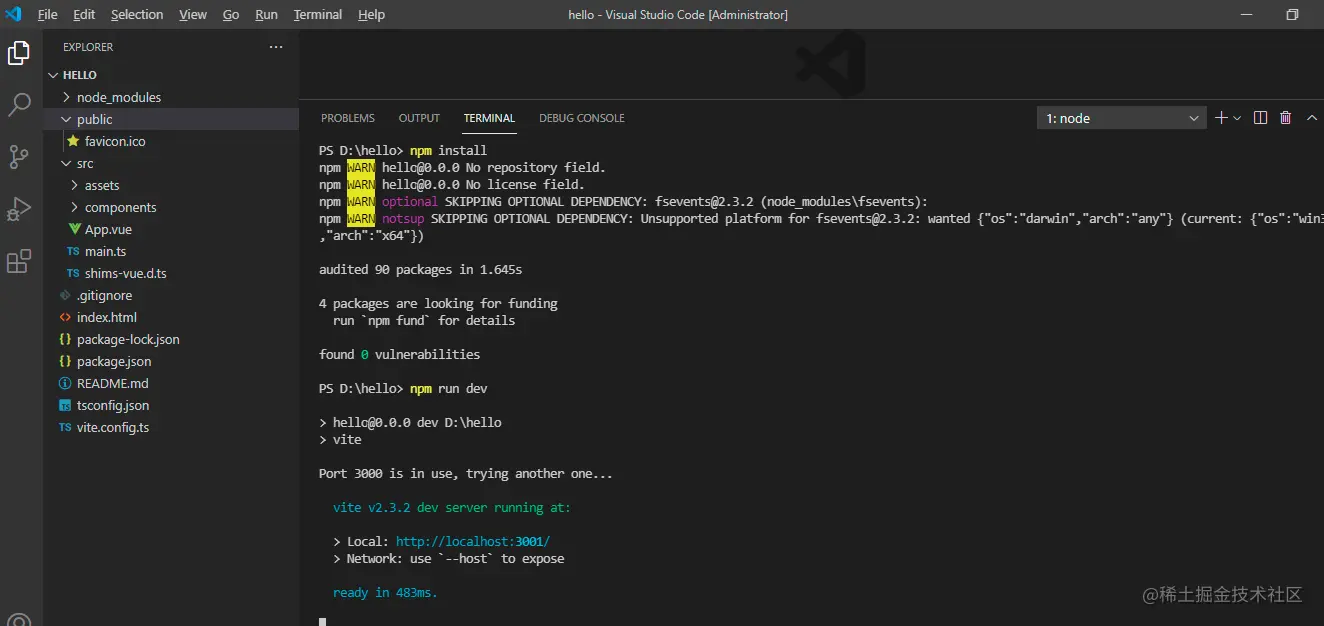
Task: Switch to the PROBLEMS tab
Action: (348, 118)
